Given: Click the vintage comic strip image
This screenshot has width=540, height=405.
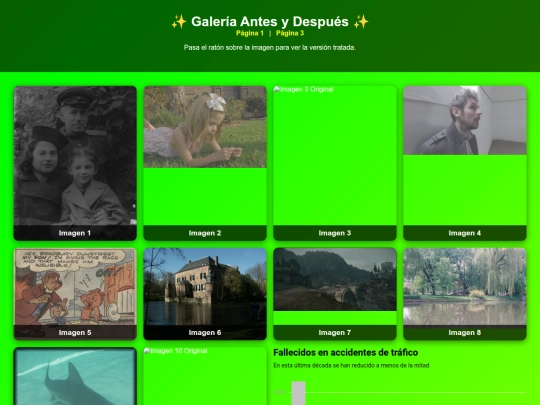Looking at the screenshot, I should tap(75, 293).
